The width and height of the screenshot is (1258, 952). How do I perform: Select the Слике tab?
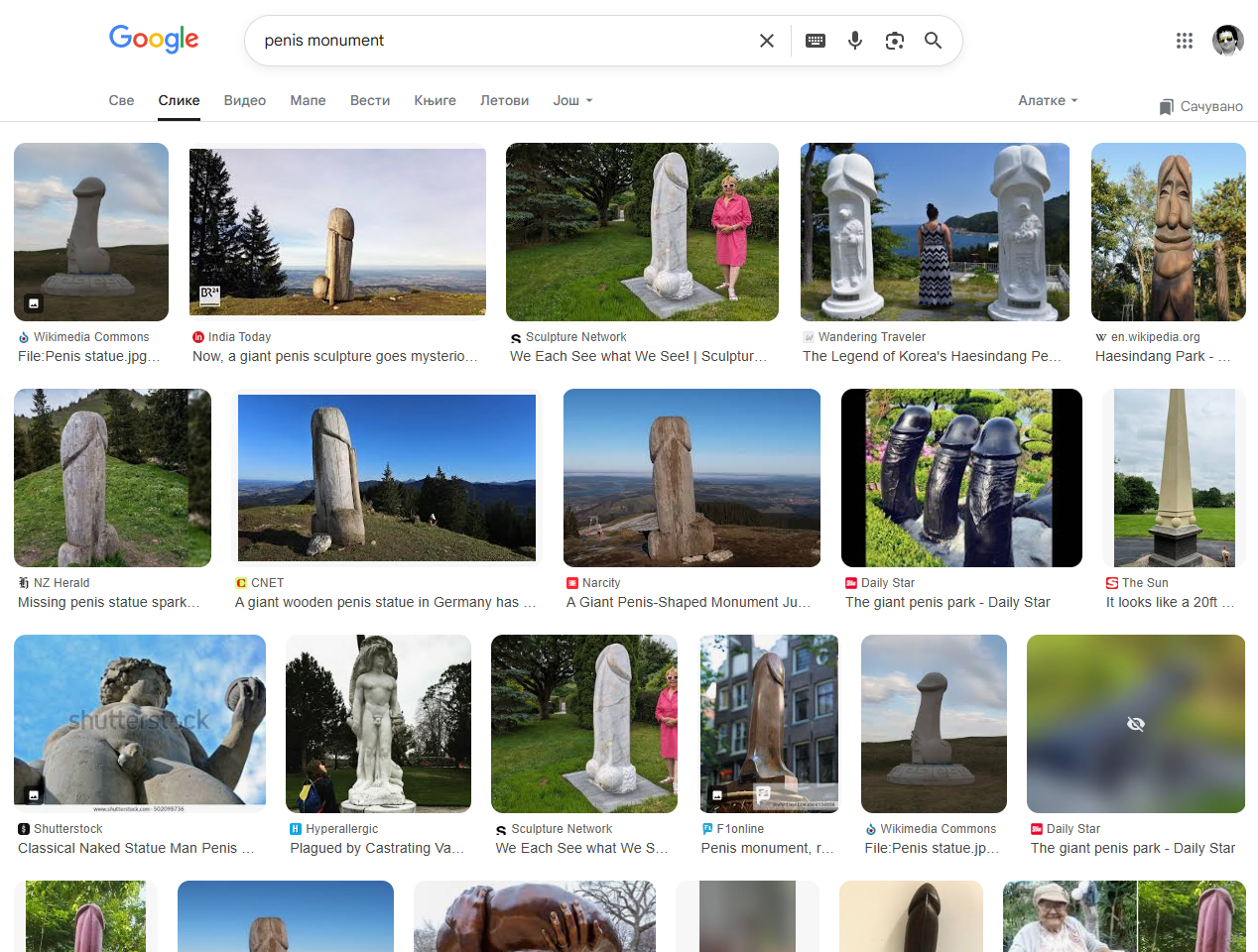coord(179,100)
